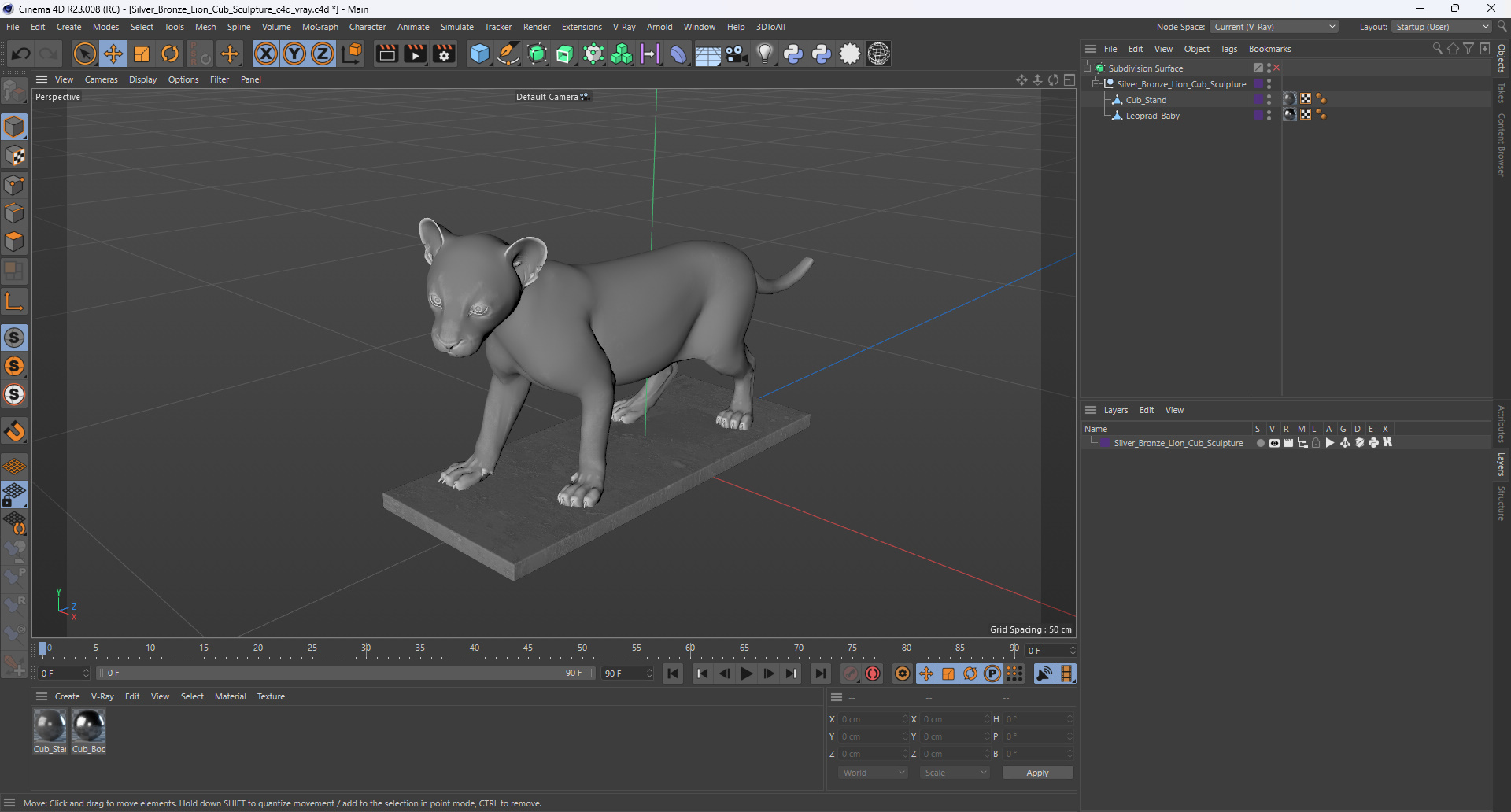The image size is (1511, 812).
Task: Open the Simulate menu
Action: tap(457, 27)
